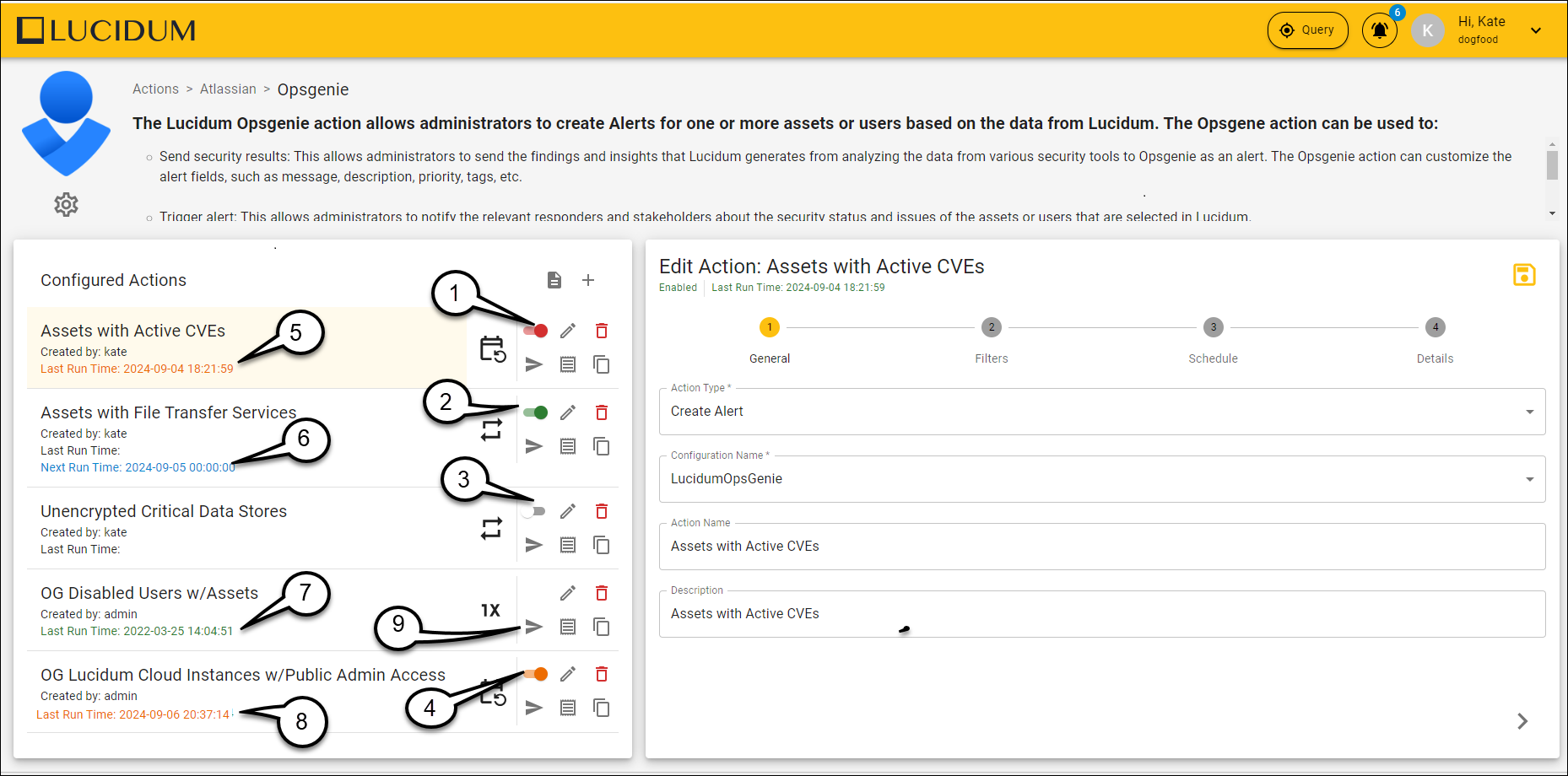Click recurrence icon for File Transfer Services
1568x776 pixels.
coord(492,430)
